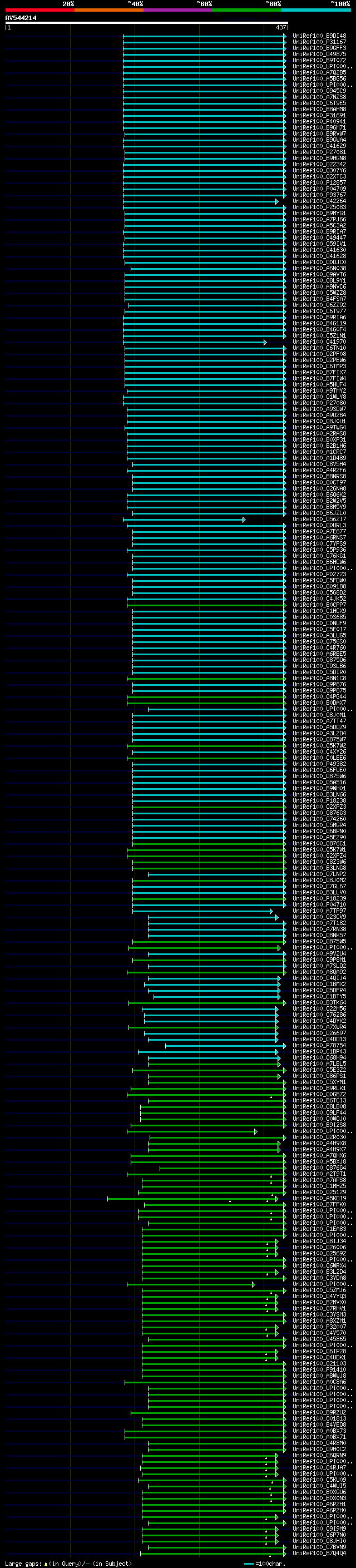Select the UniRef100_B3TK64 label
This screenshot has width=356, height=1568.
[319, 1002]
